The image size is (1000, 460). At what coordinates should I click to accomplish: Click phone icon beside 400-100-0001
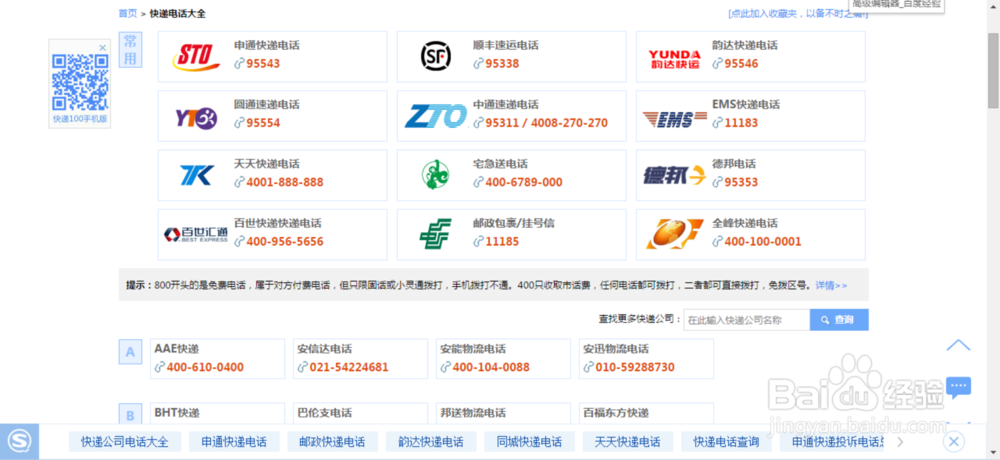(717, 242)
